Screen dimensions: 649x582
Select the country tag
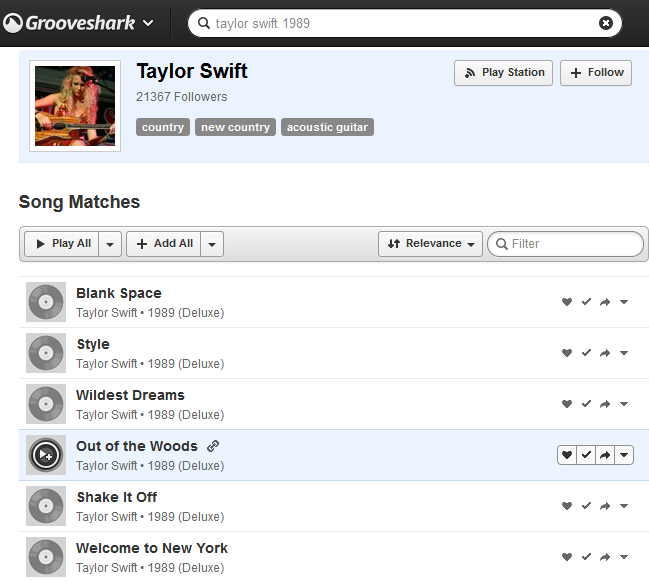[x=163, y=127]
